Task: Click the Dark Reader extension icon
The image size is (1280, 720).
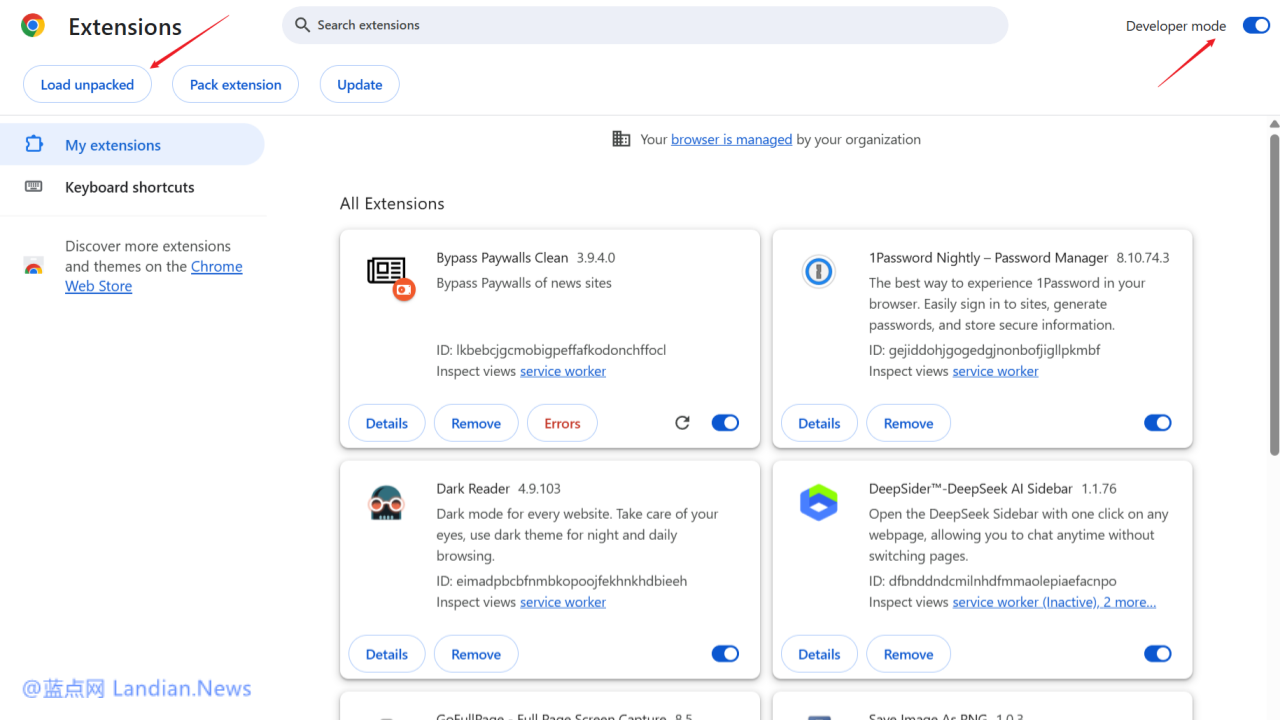Action: coord(385,503)
